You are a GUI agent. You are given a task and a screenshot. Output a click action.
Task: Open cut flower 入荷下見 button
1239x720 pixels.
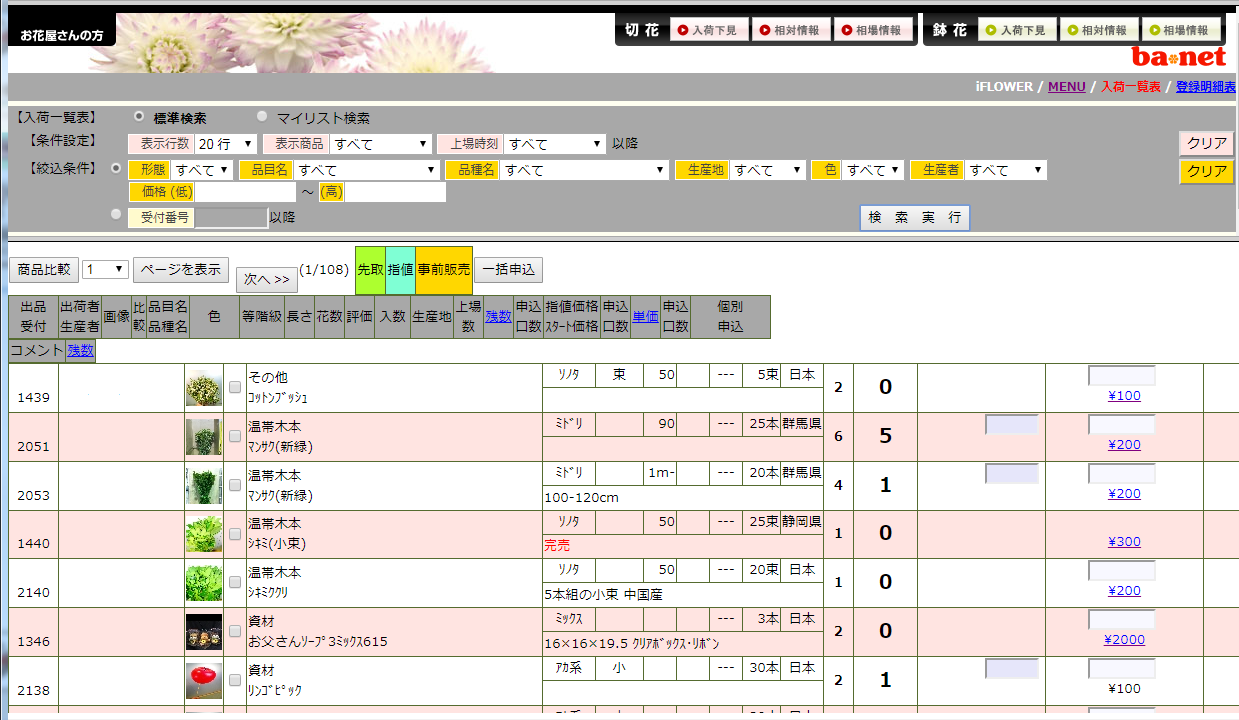[x=706, y=30]
